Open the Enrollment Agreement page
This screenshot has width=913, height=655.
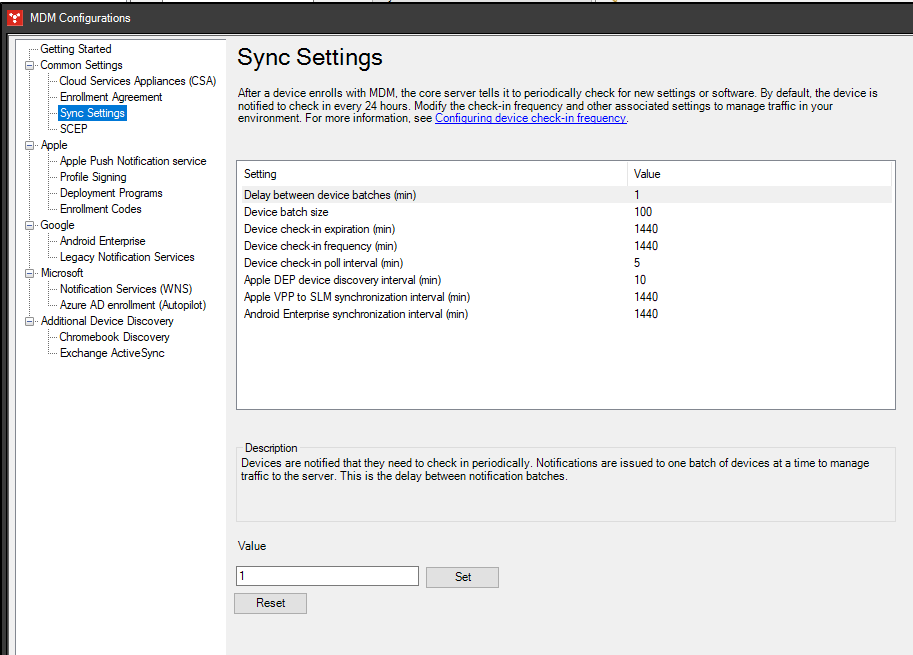click(110, 97)
